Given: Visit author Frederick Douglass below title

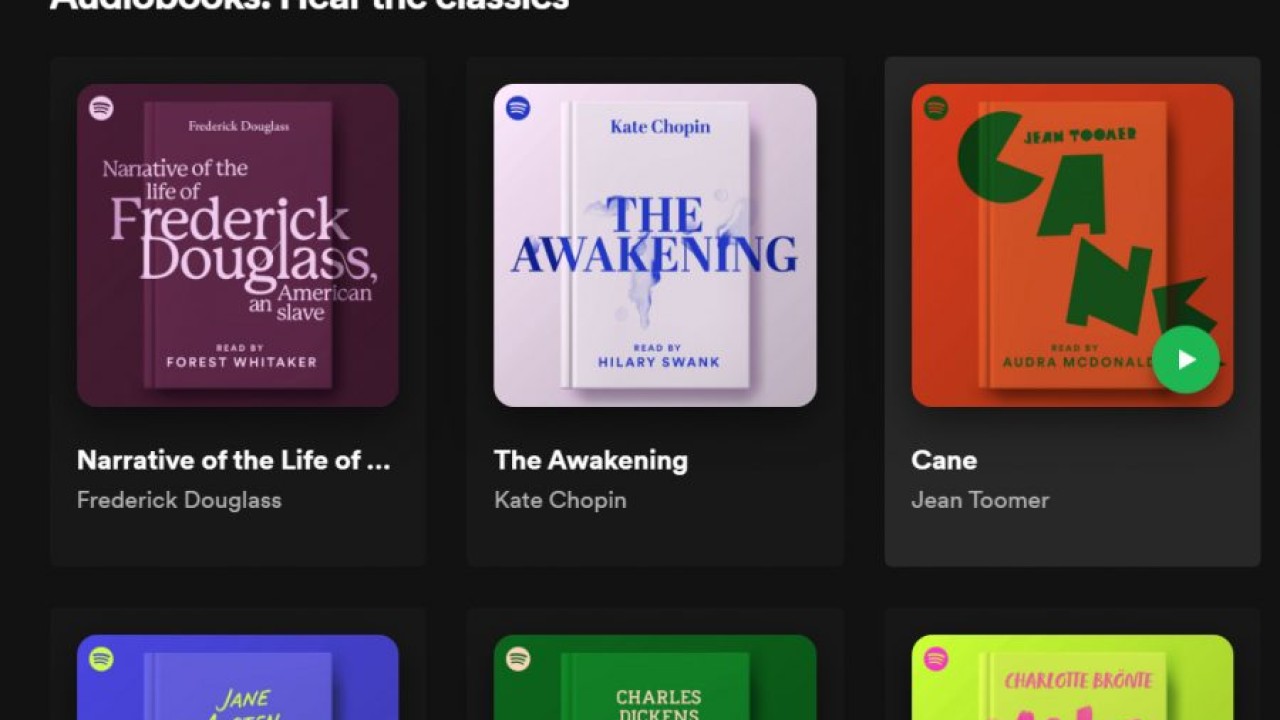Looking at the screenshot, I should (x=179, y=500).
